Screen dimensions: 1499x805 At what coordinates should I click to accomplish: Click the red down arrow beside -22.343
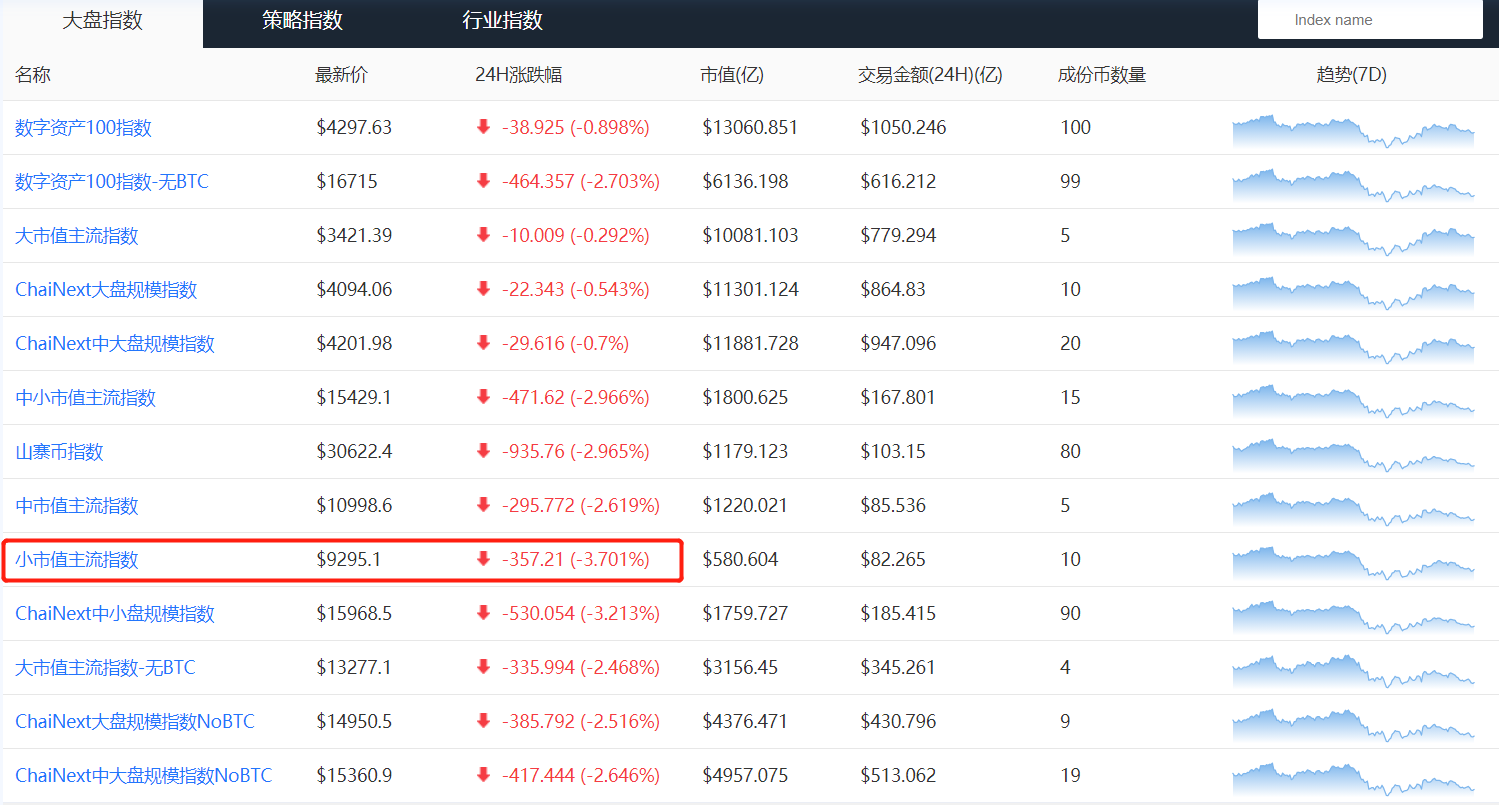[x=484, y=289]
